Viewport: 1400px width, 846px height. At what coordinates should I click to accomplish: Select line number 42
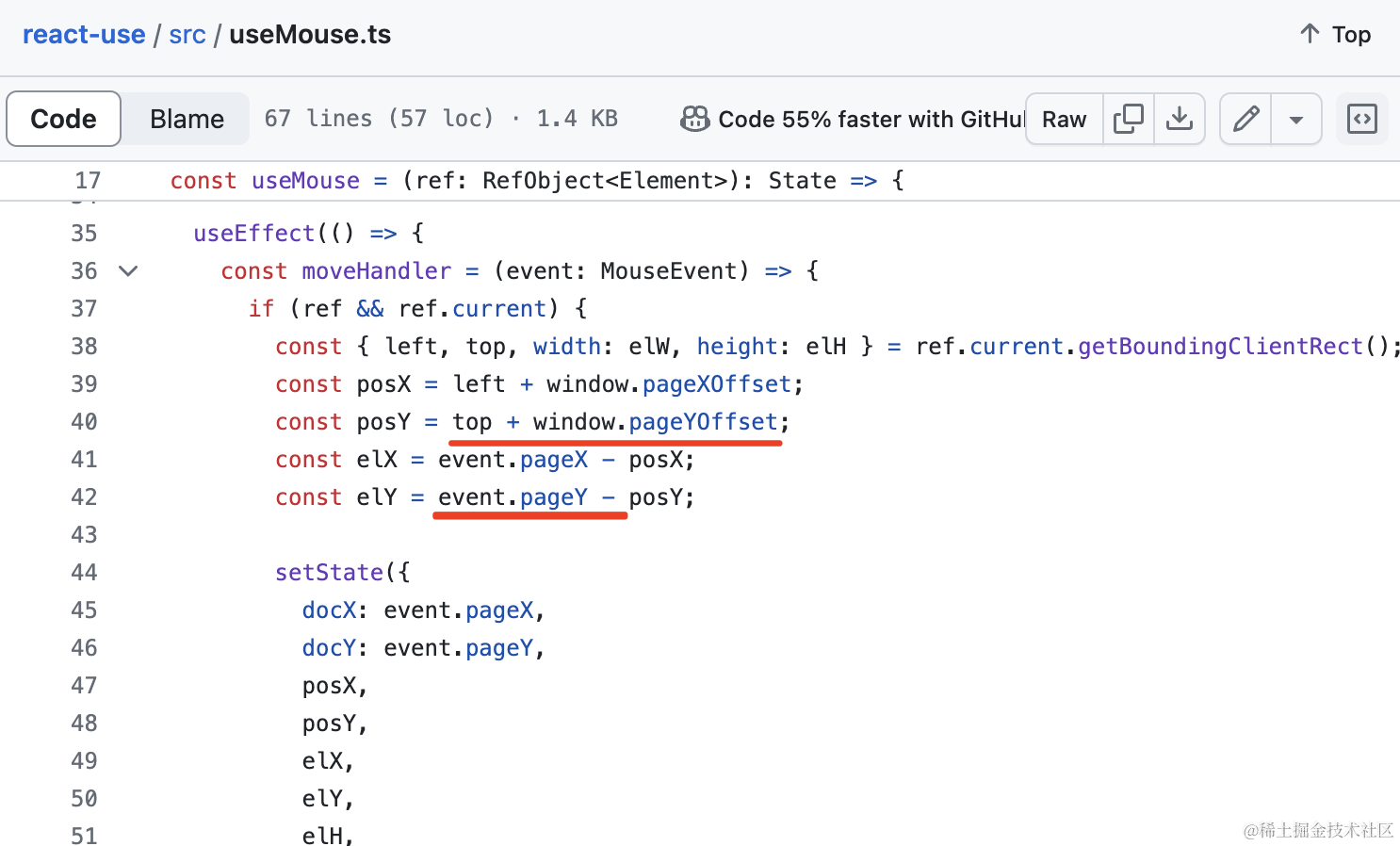(84, 497)
